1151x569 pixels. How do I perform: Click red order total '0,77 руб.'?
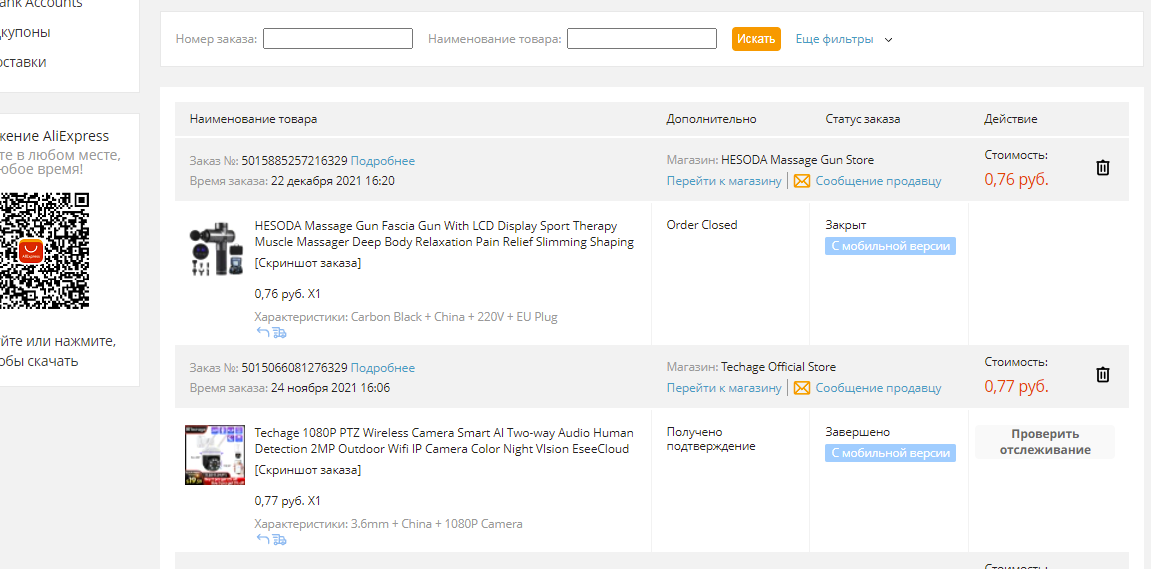(x=1017, y=386)
